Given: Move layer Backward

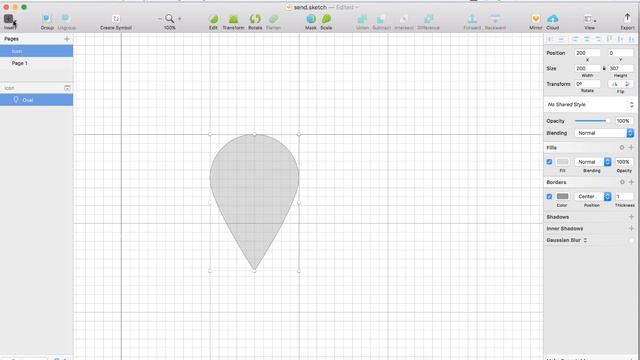Looking at the screenshot, I should pyautogui.click(x=495, y=19).
